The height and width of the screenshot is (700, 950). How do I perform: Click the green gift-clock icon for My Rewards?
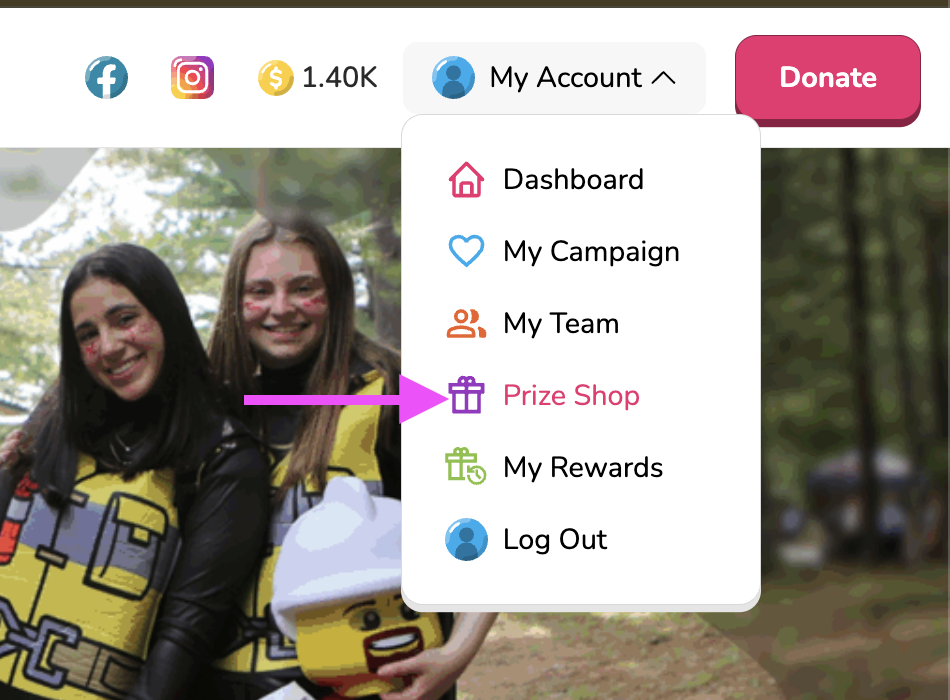[x=465, y=466]
